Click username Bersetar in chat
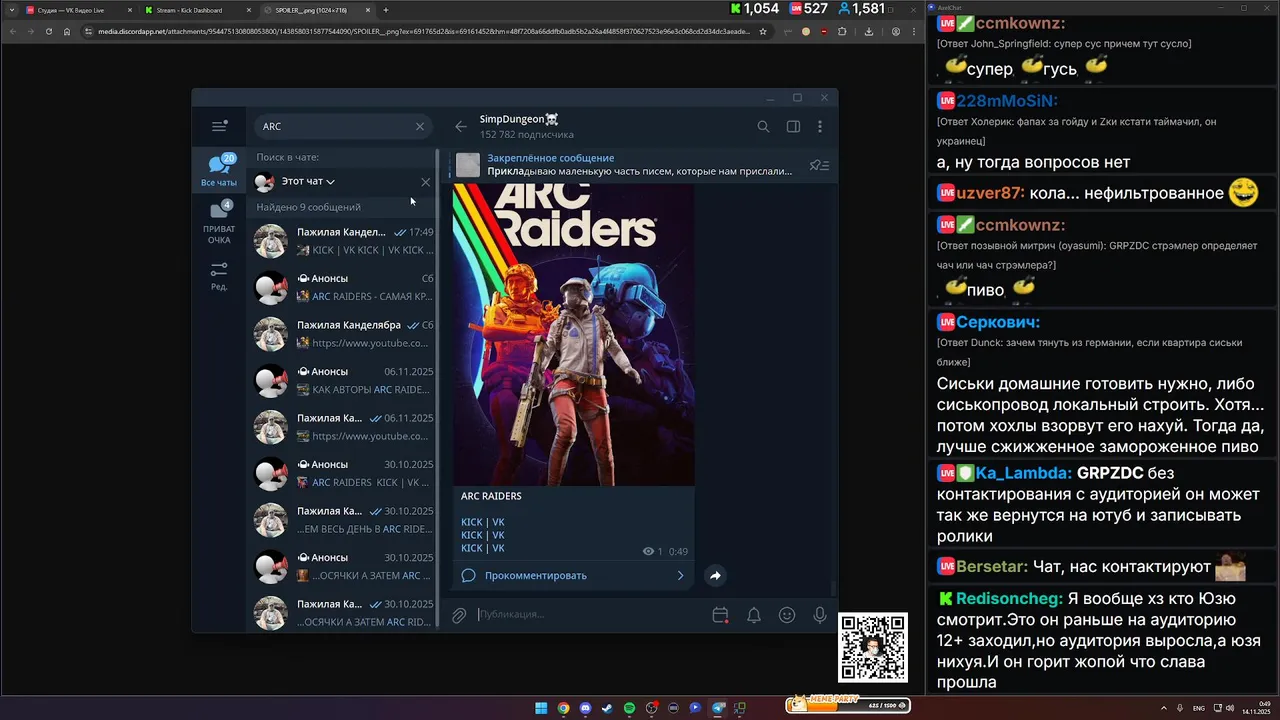1280x720 pixels. 992,566
